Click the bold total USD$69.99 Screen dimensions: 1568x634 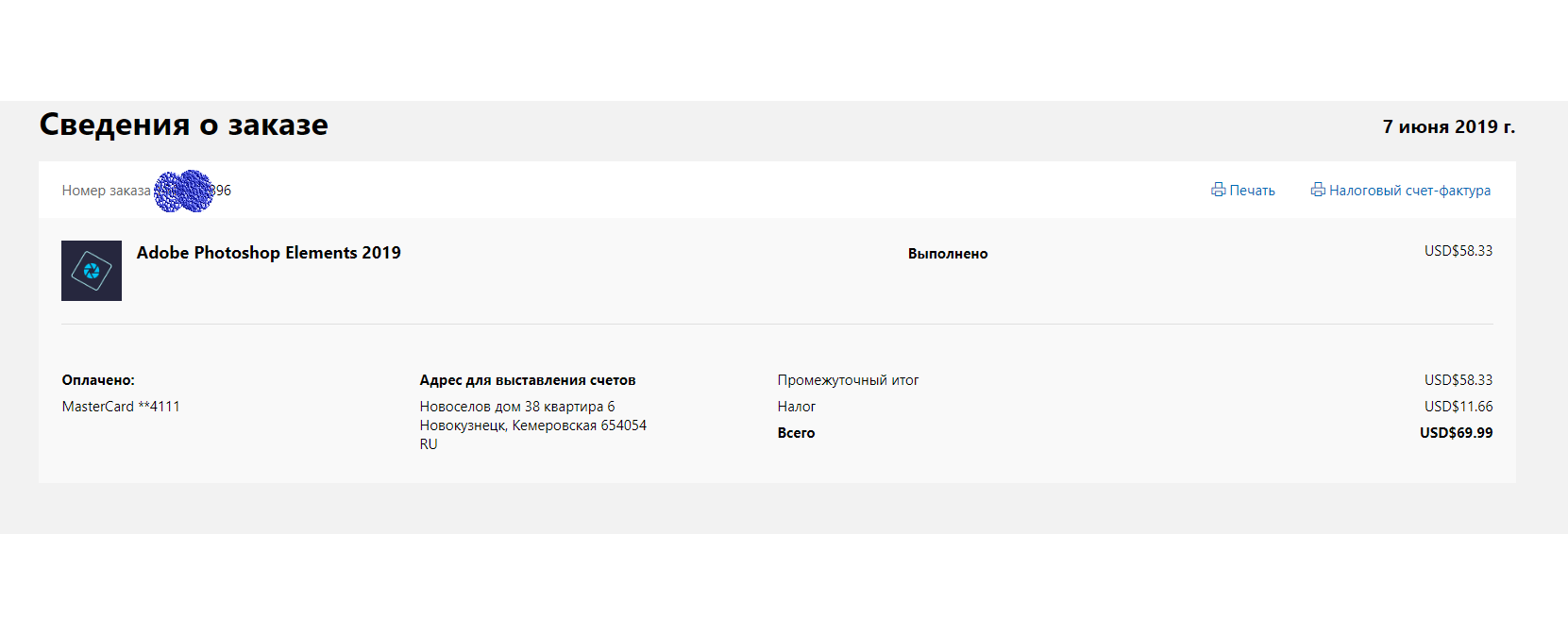click(x=1456, y=433)
